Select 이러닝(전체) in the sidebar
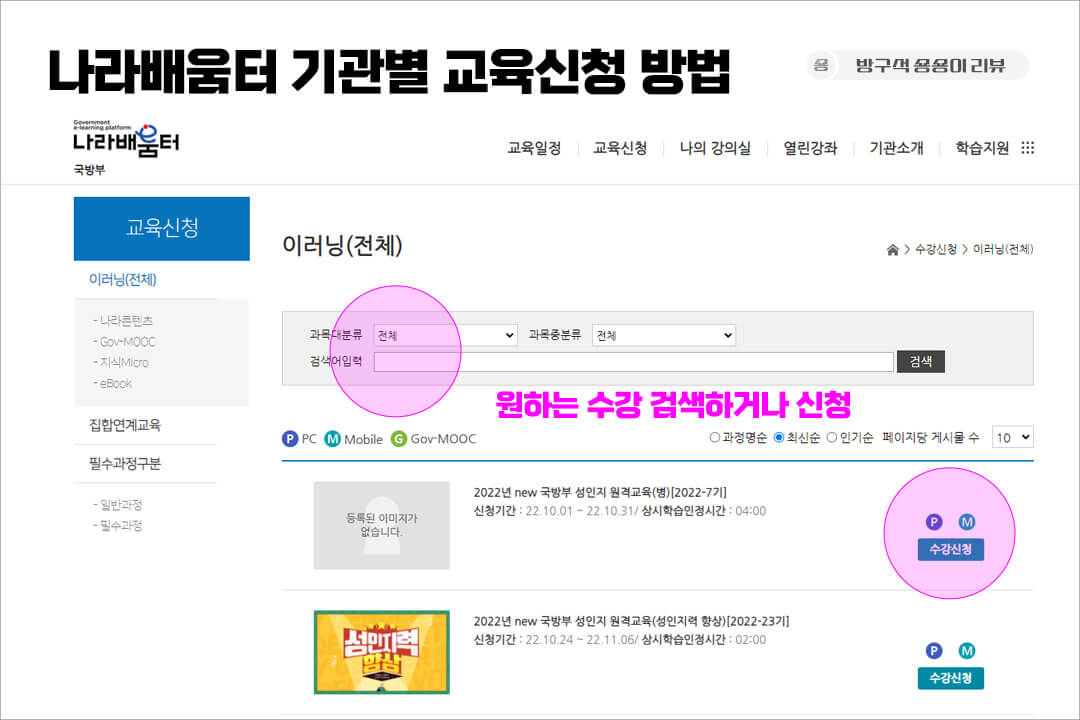This screenshot has height=720, width=1080. click(x=123, y=280)
